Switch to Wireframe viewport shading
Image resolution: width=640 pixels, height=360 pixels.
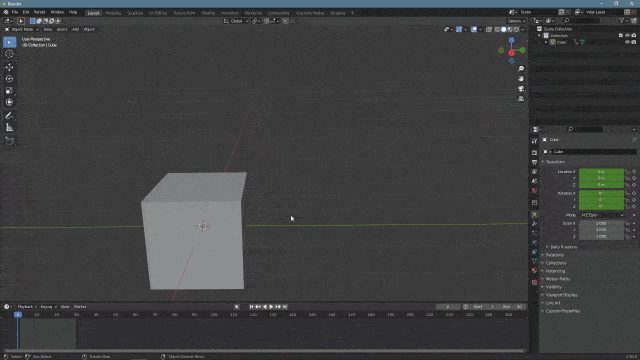pyautogui.click(x=497, y=29)
